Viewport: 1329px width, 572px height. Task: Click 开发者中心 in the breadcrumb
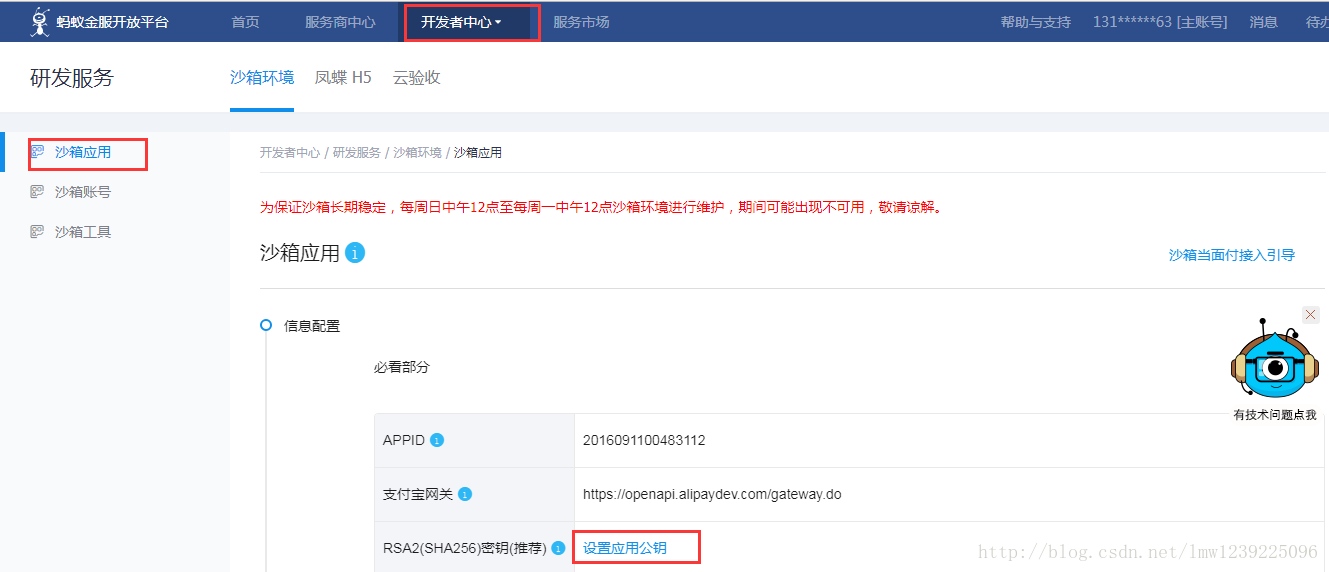click(x=290, y=153)
